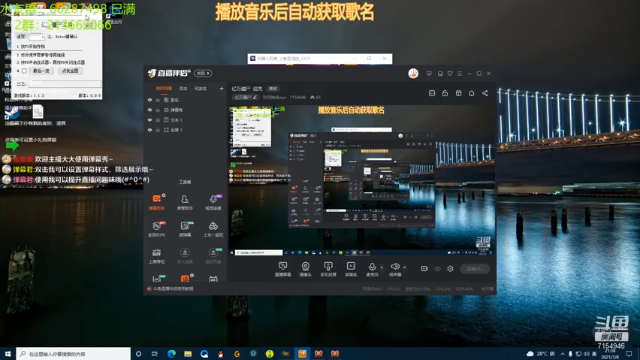Open the hamburger menu in companion title bar
Viewport: 640px width, 360px height.
pyautogui.click(x=460, y=73)
